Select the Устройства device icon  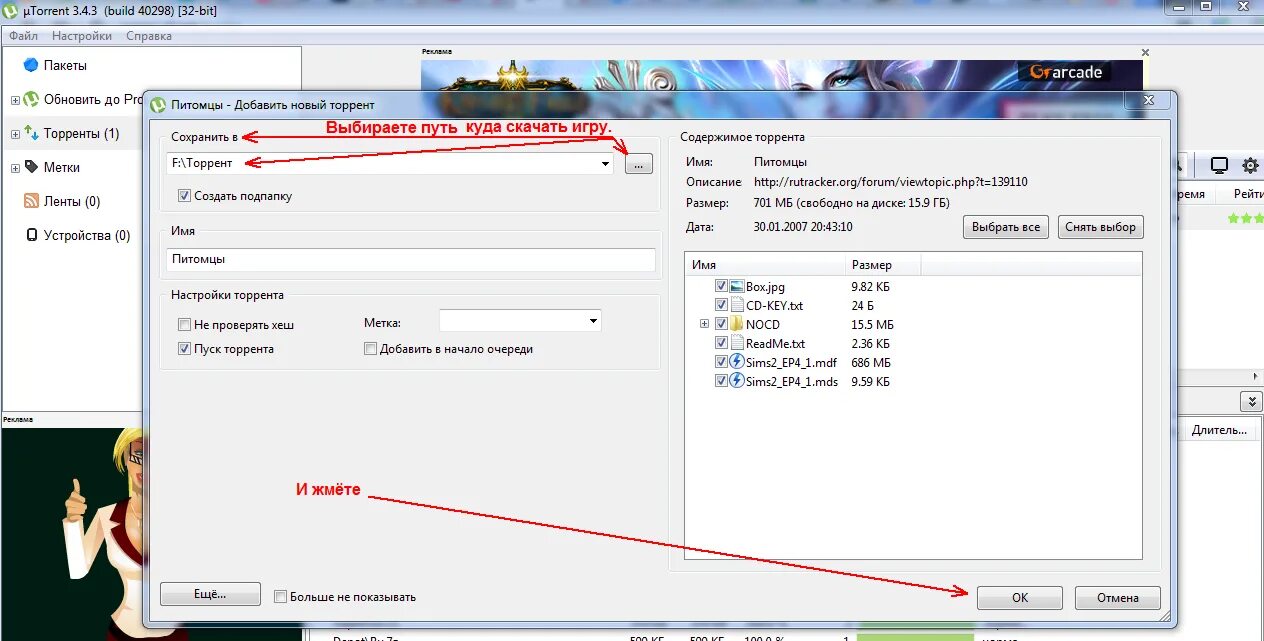(31, 235)
